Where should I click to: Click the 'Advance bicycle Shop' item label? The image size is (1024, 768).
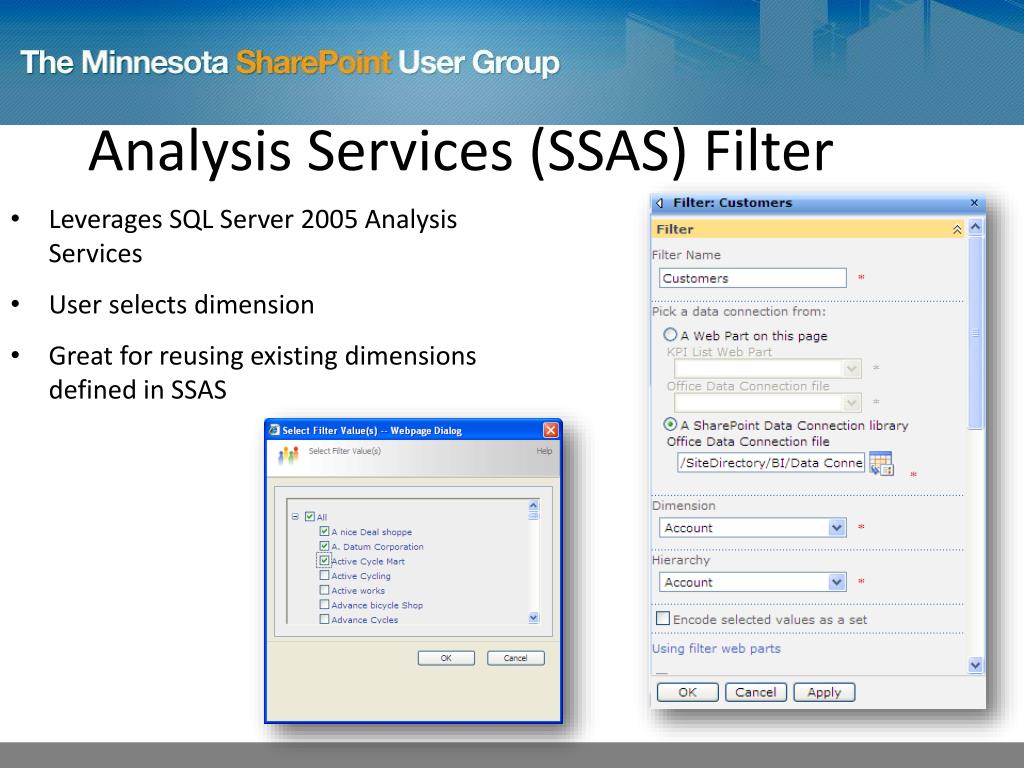[377, 605]
